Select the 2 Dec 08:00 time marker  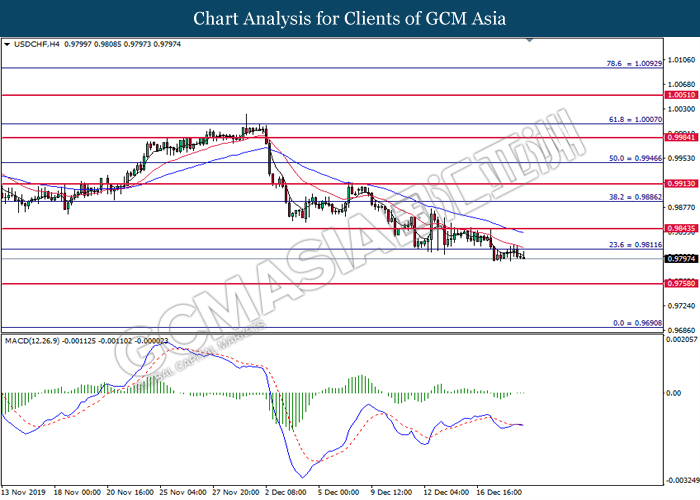(288, 492)
